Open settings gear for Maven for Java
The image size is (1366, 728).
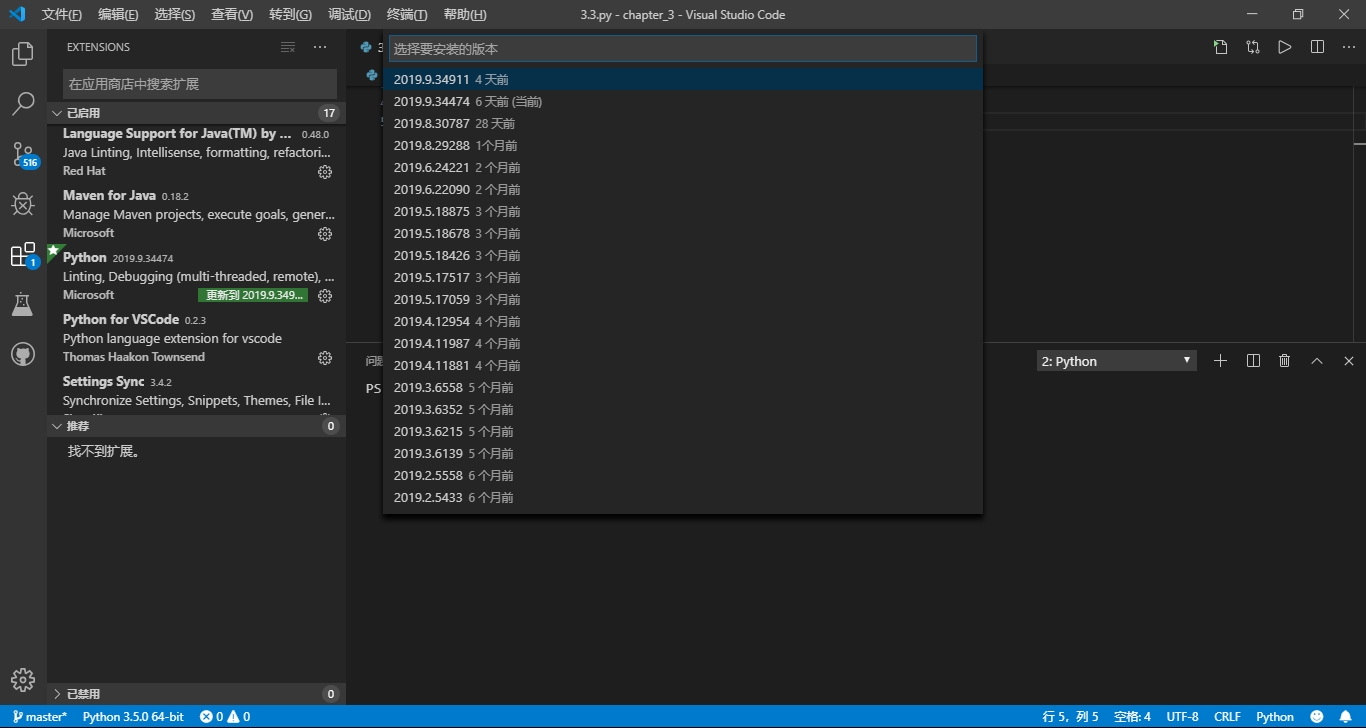[x=324, y=233]
